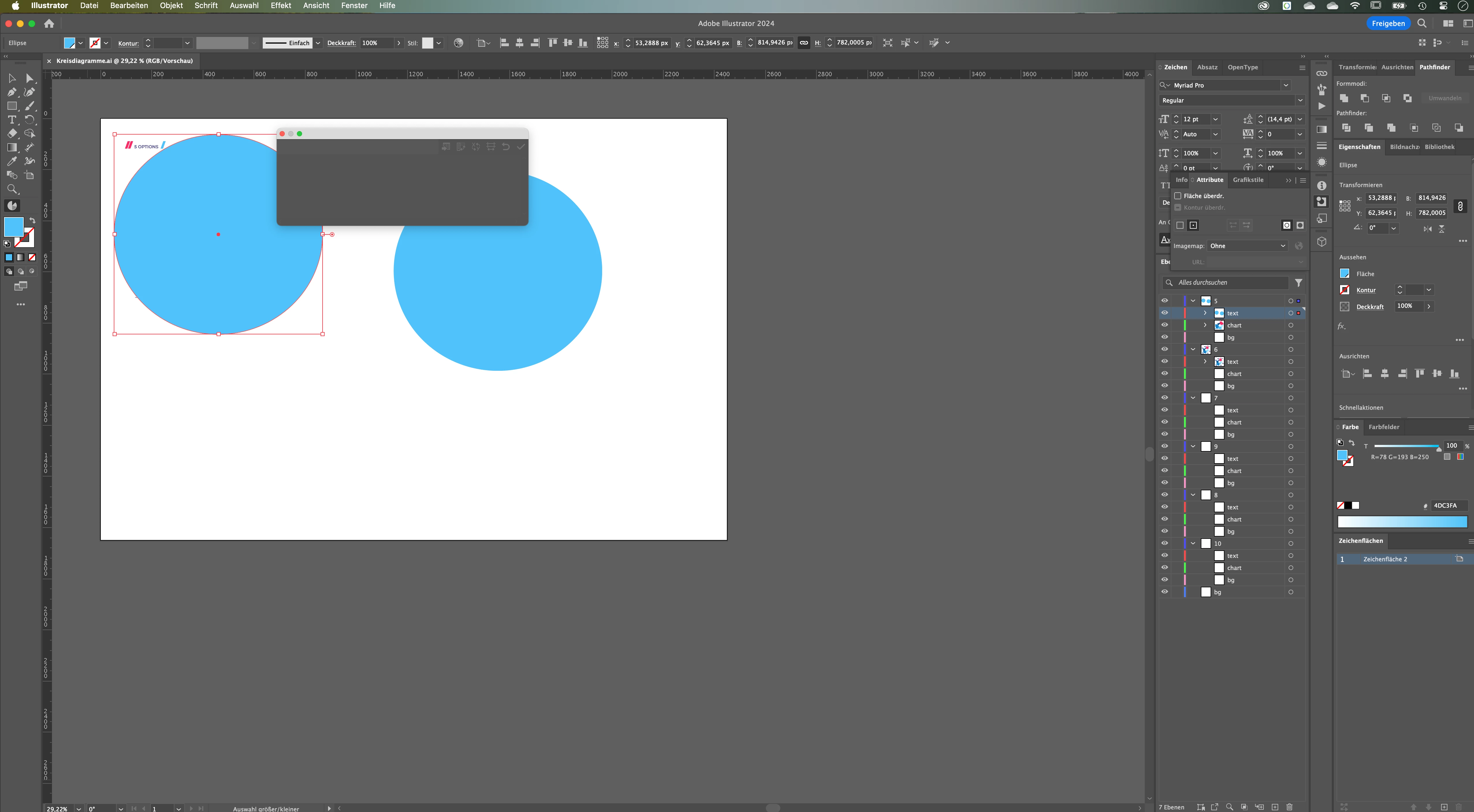Select the Type tool
Viewport: 1474px width, 812px height.
pos(12,120)
